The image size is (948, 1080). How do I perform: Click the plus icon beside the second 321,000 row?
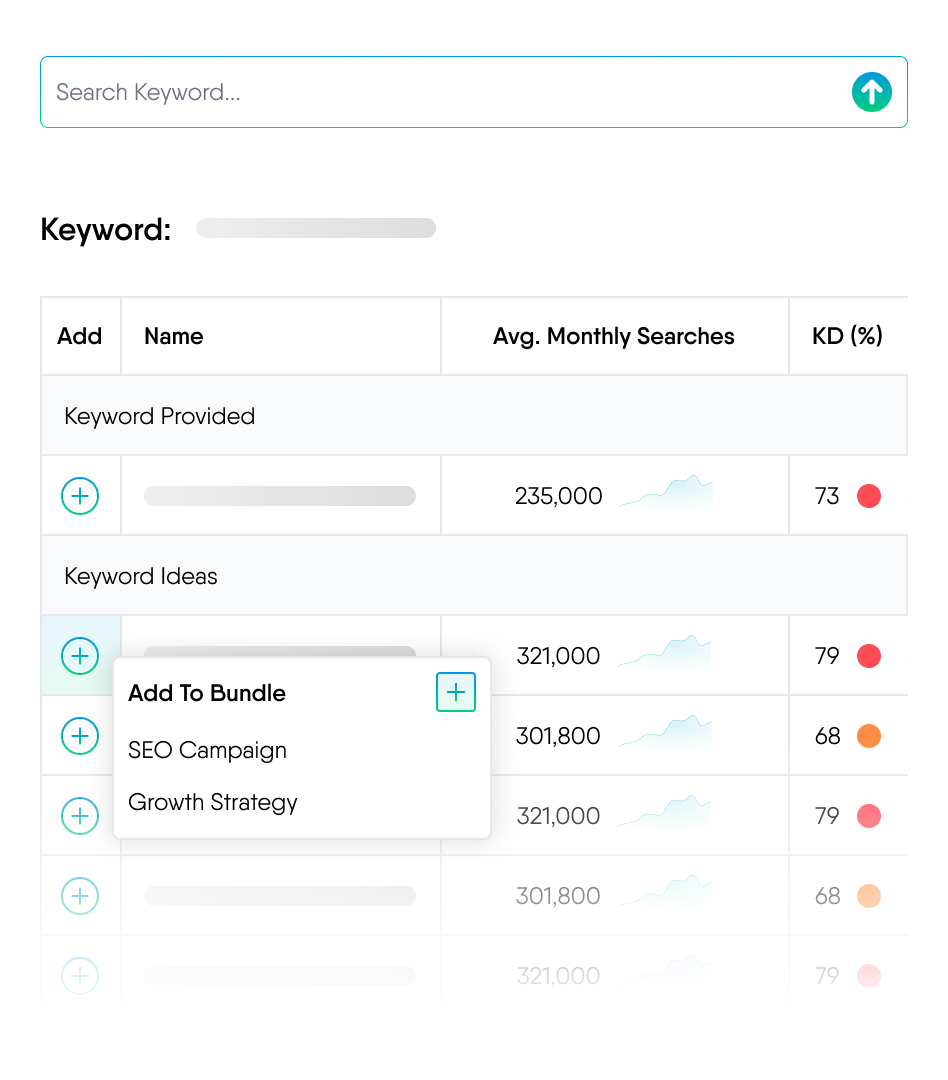click(x=80, y=816)
